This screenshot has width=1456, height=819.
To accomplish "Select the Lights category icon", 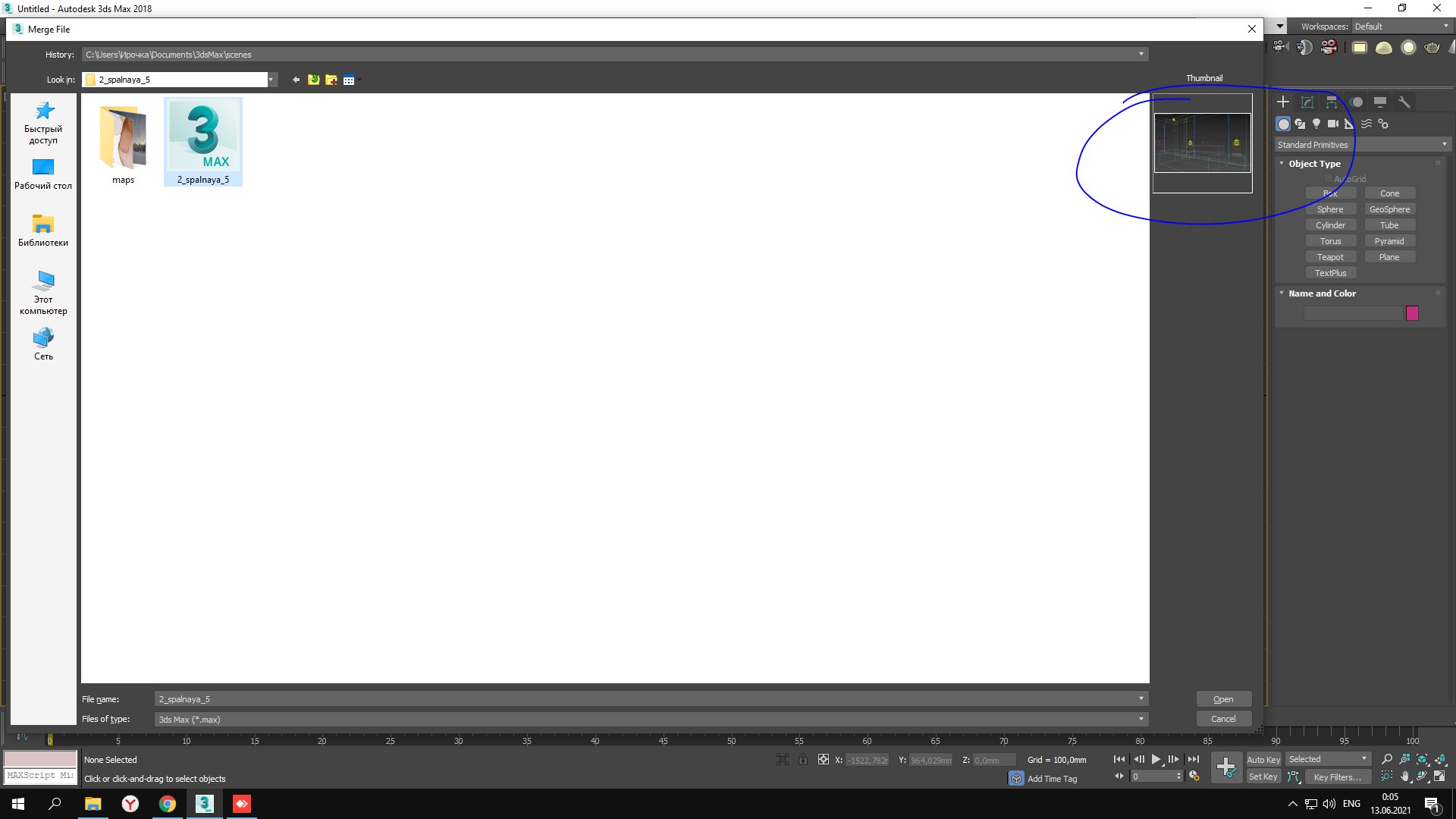I will point(1316,124).
